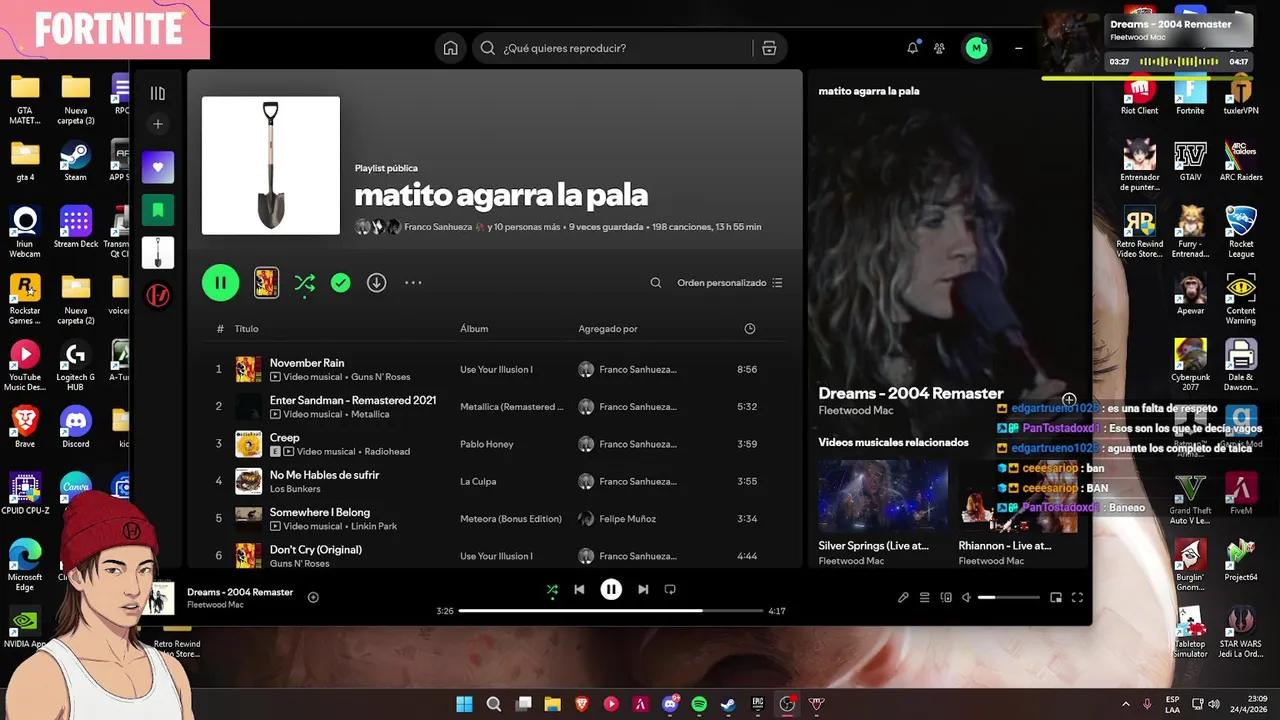Open Riot Client desktop shortcut
This screenshot has height=720, width=1280.
[1140, 95]
